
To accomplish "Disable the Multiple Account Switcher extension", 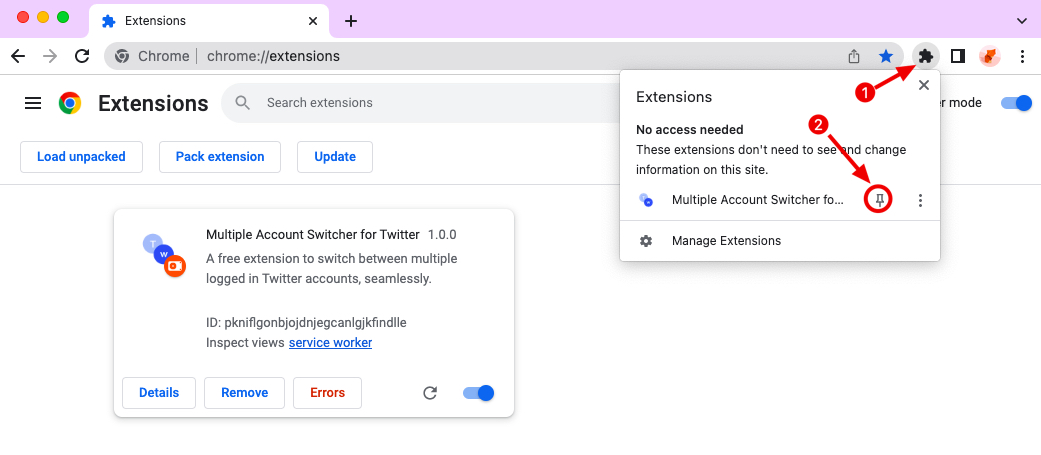I will 479,393.
